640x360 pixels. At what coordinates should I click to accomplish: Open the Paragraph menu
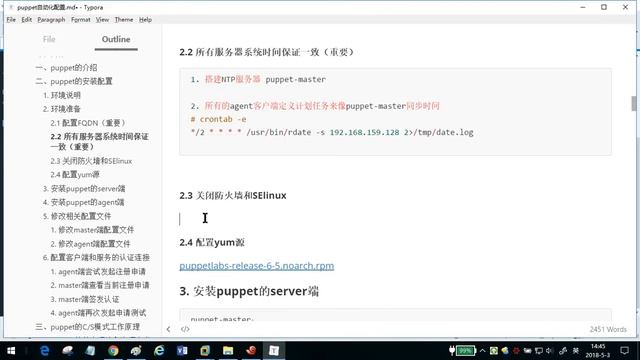point(51,20)
